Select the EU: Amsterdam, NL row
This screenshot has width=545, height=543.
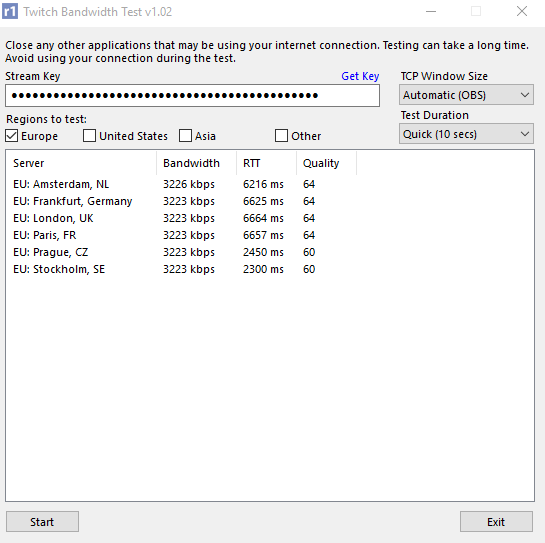pyautogui.click(x=181, y=184)
